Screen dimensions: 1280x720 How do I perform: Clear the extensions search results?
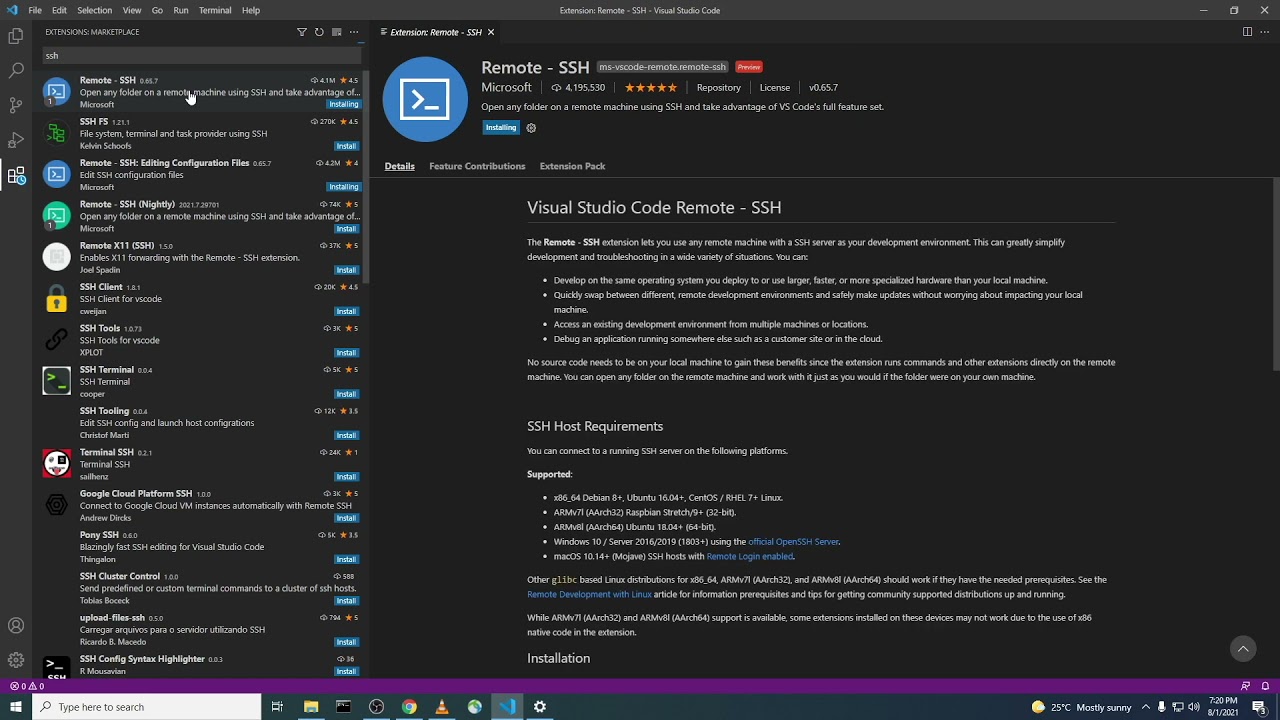336,32
